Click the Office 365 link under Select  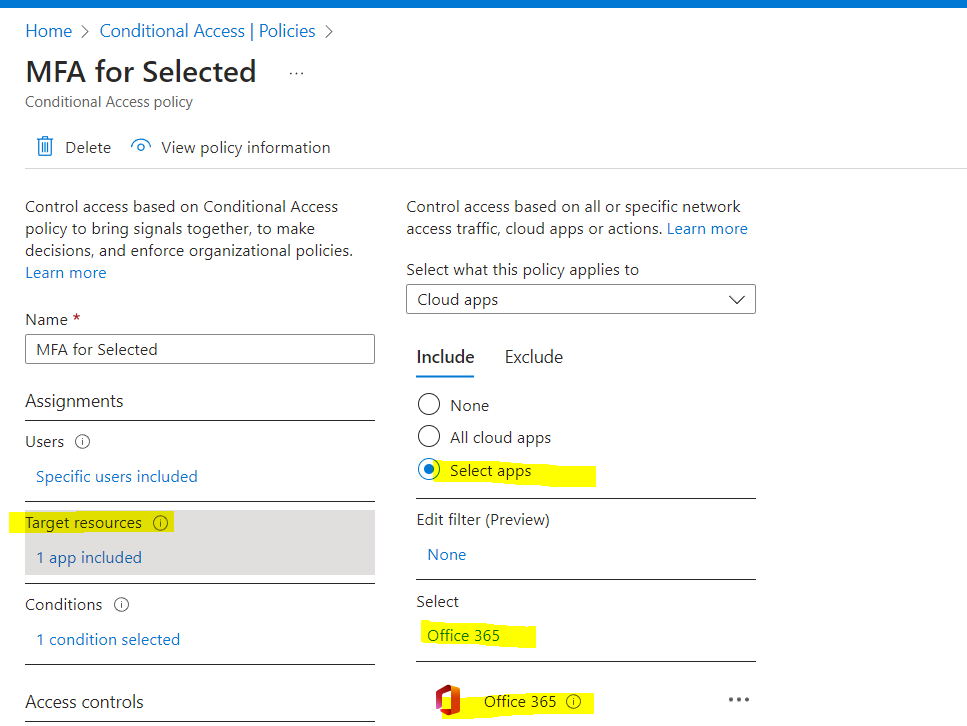(463, 635)
